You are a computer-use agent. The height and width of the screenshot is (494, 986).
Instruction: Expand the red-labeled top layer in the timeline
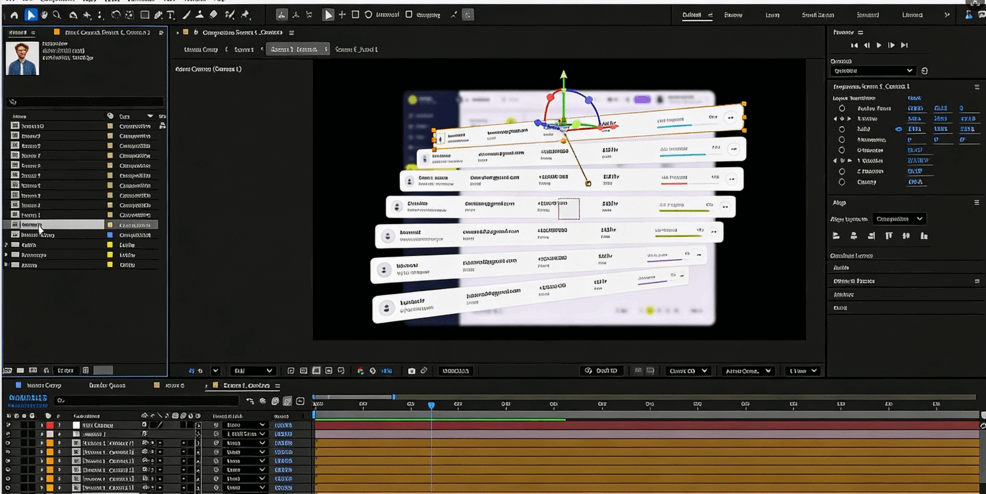[41, 425]
